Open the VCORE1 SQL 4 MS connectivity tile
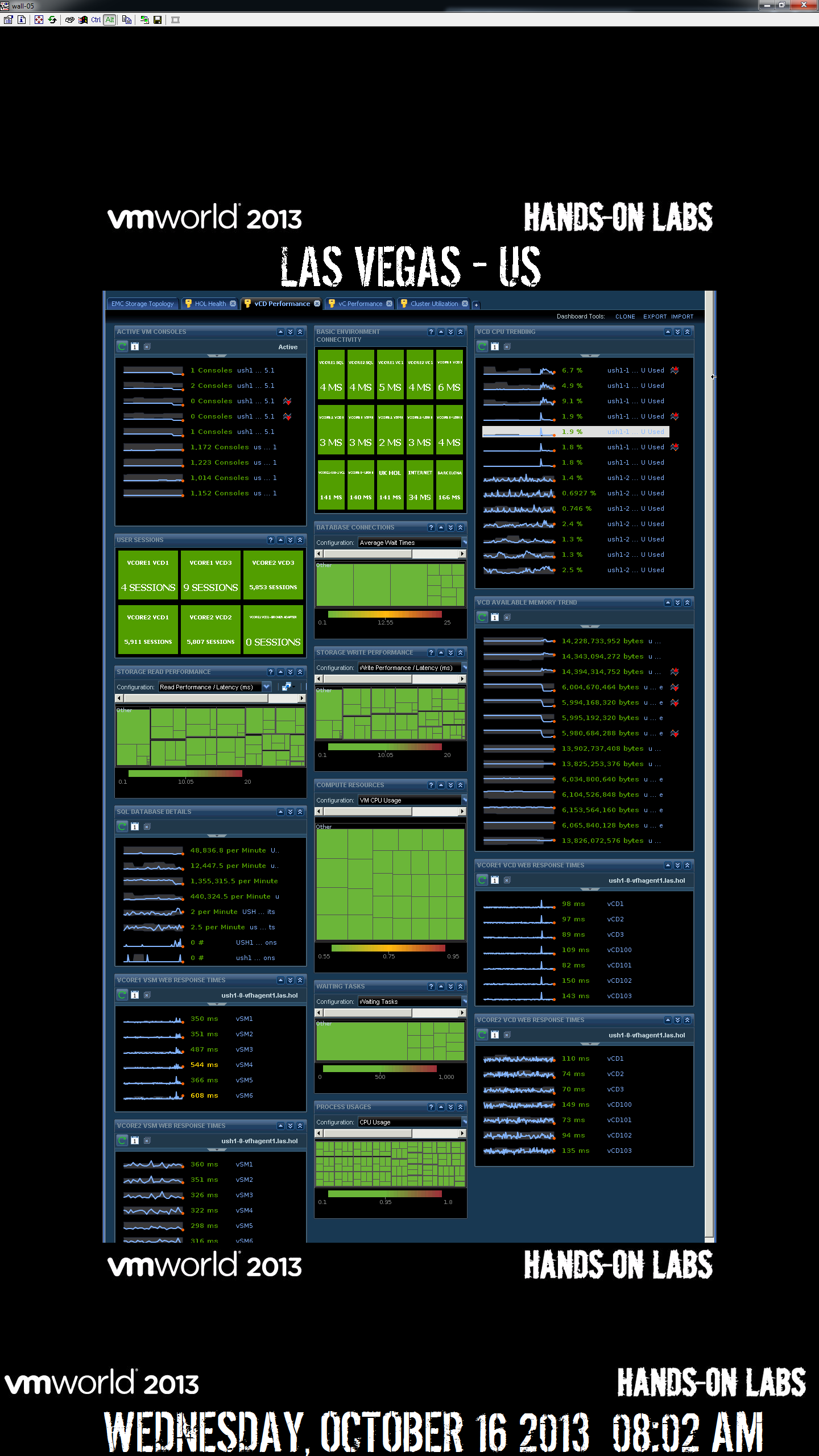Viewport: 819px width, 1456px height. pyautogui.click(x=331, y=374)
